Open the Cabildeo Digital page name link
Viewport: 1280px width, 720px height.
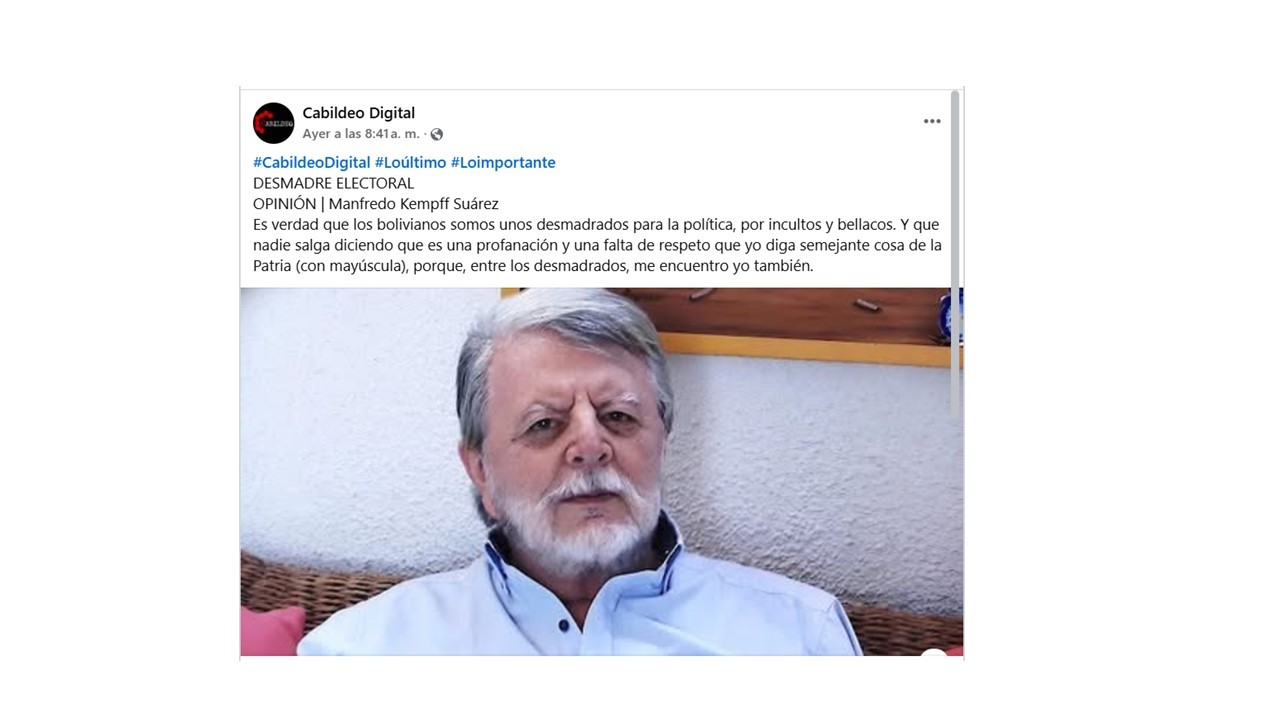359,113
